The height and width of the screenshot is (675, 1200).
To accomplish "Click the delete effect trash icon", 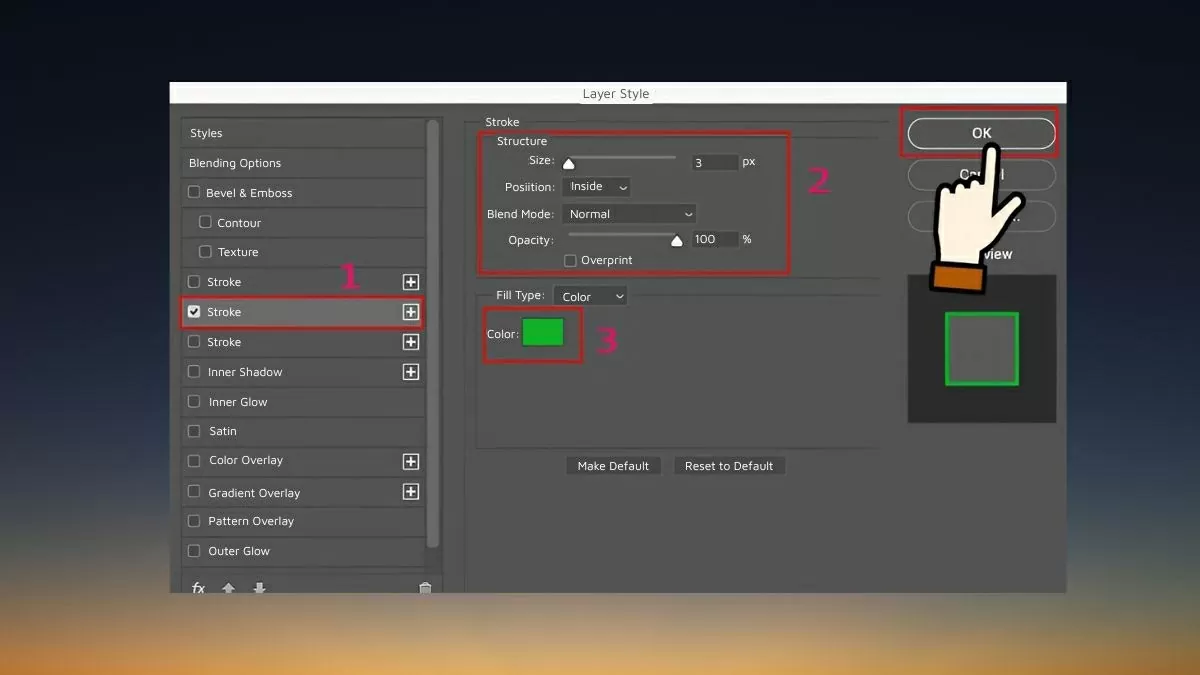I will (x=425, y=588).
